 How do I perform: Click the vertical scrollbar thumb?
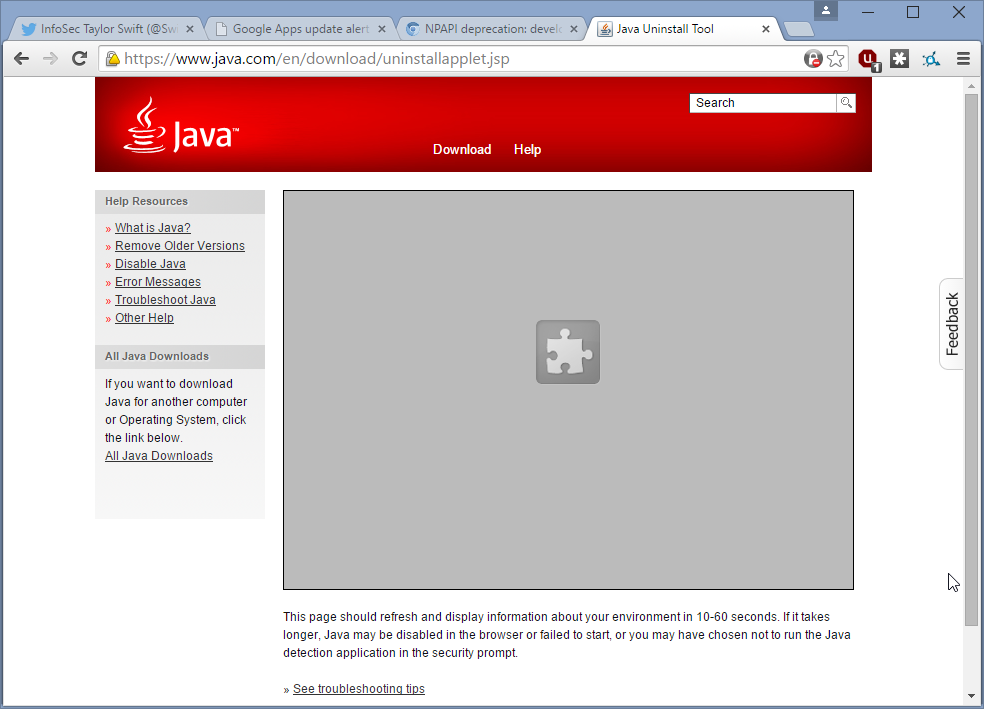coord(971,359)
